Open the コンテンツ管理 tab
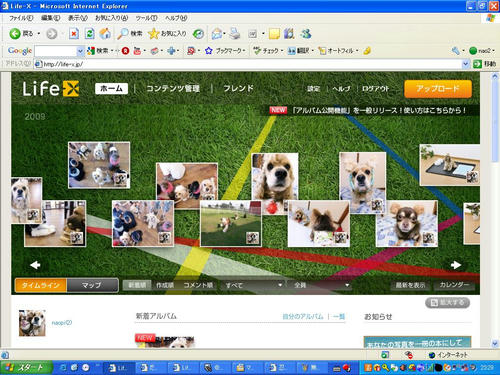 173,88
